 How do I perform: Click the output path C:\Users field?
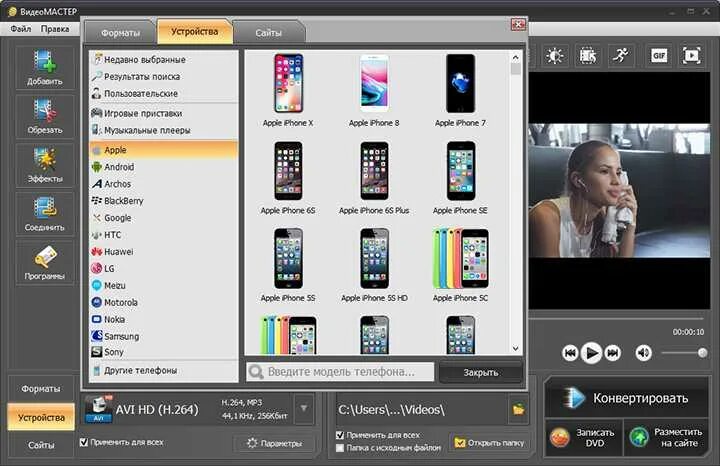click(x=422, y=409)
